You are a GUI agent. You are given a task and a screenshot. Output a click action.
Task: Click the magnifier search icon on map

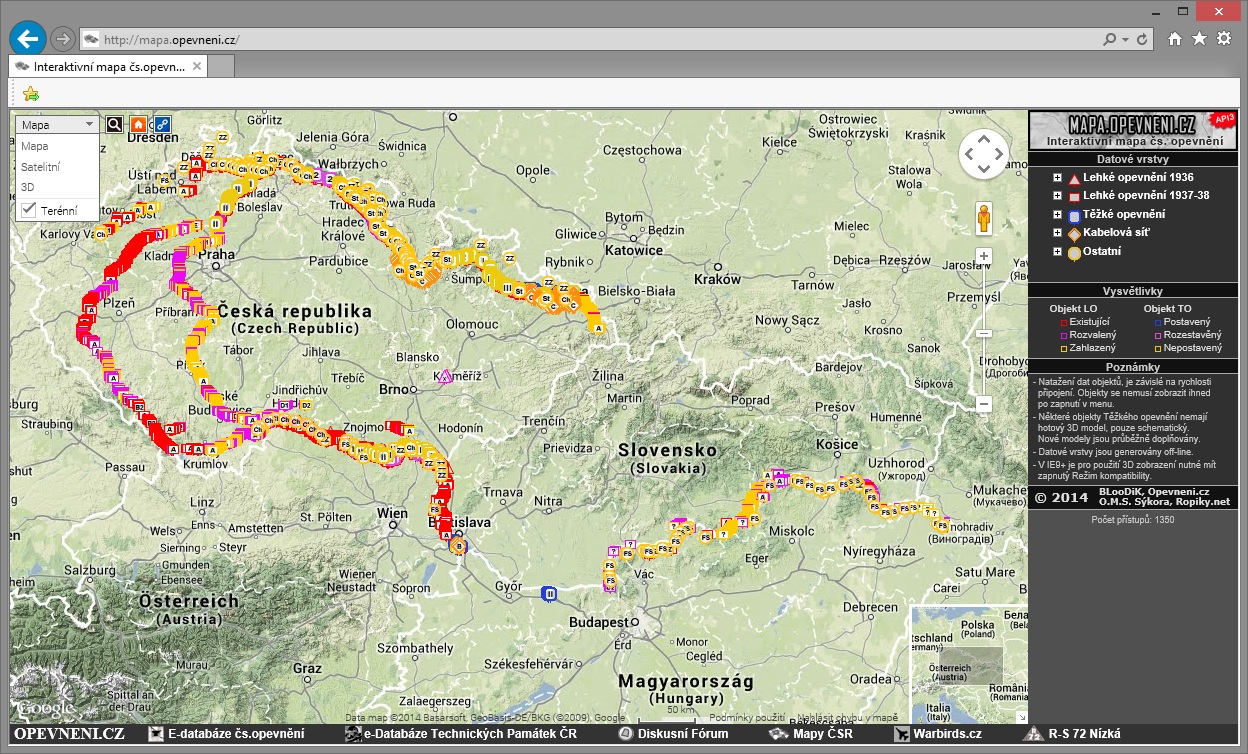114,125
